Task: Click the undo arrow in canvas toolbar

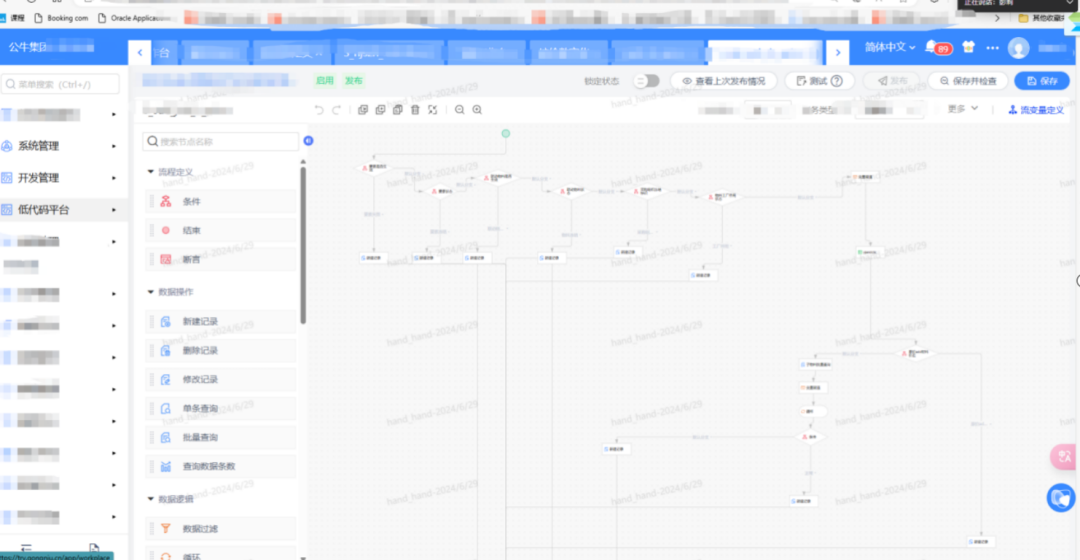Action: click(x=319, y=110)
